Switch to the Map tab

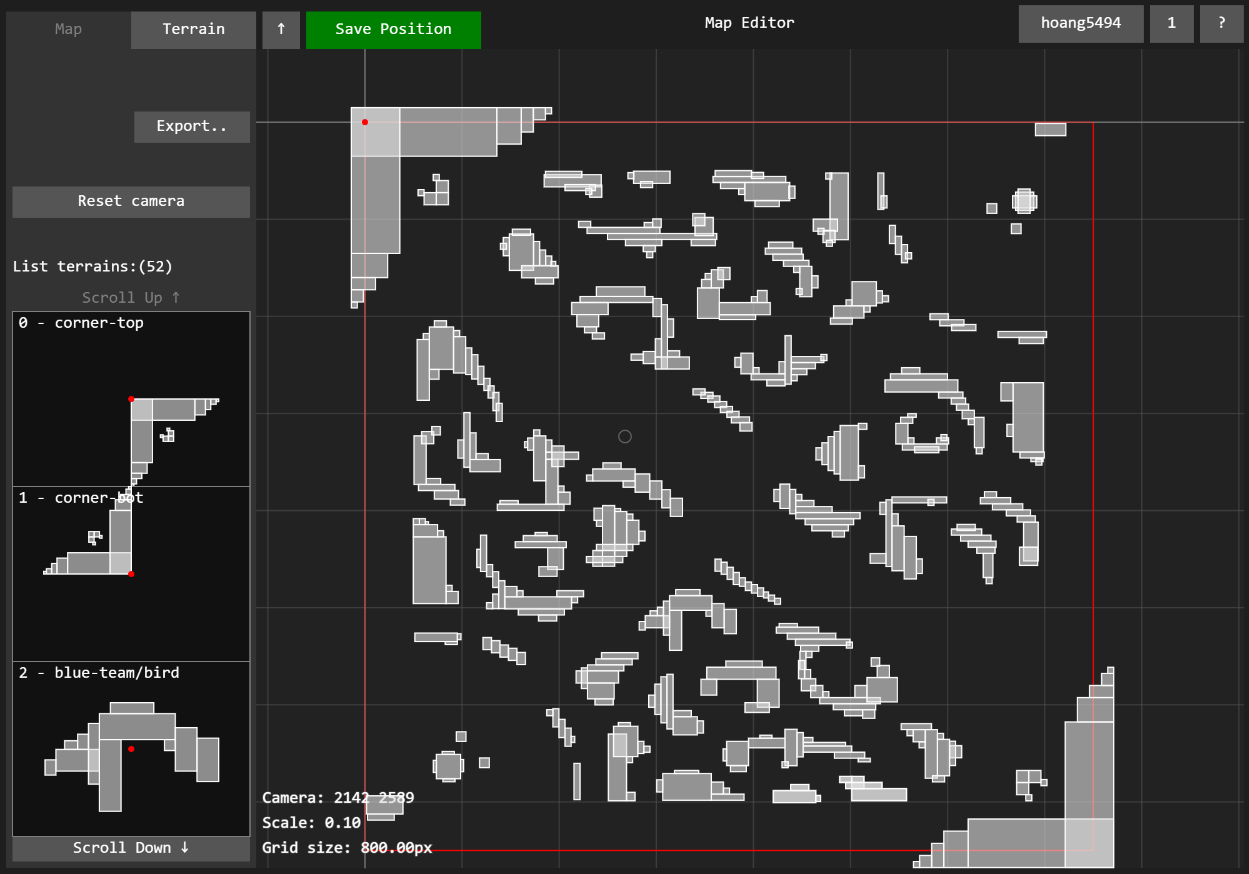68,29
